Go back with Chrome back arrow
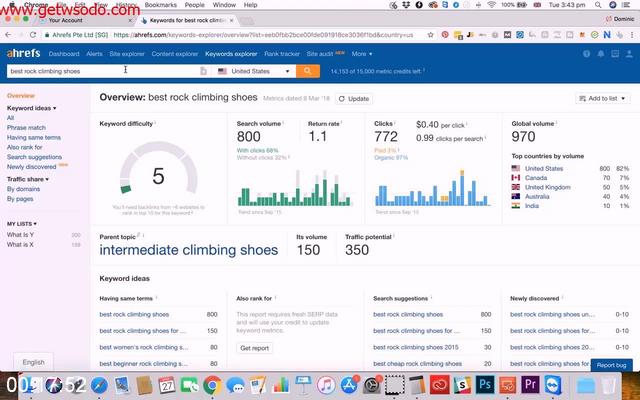 [x=8, y=35]
